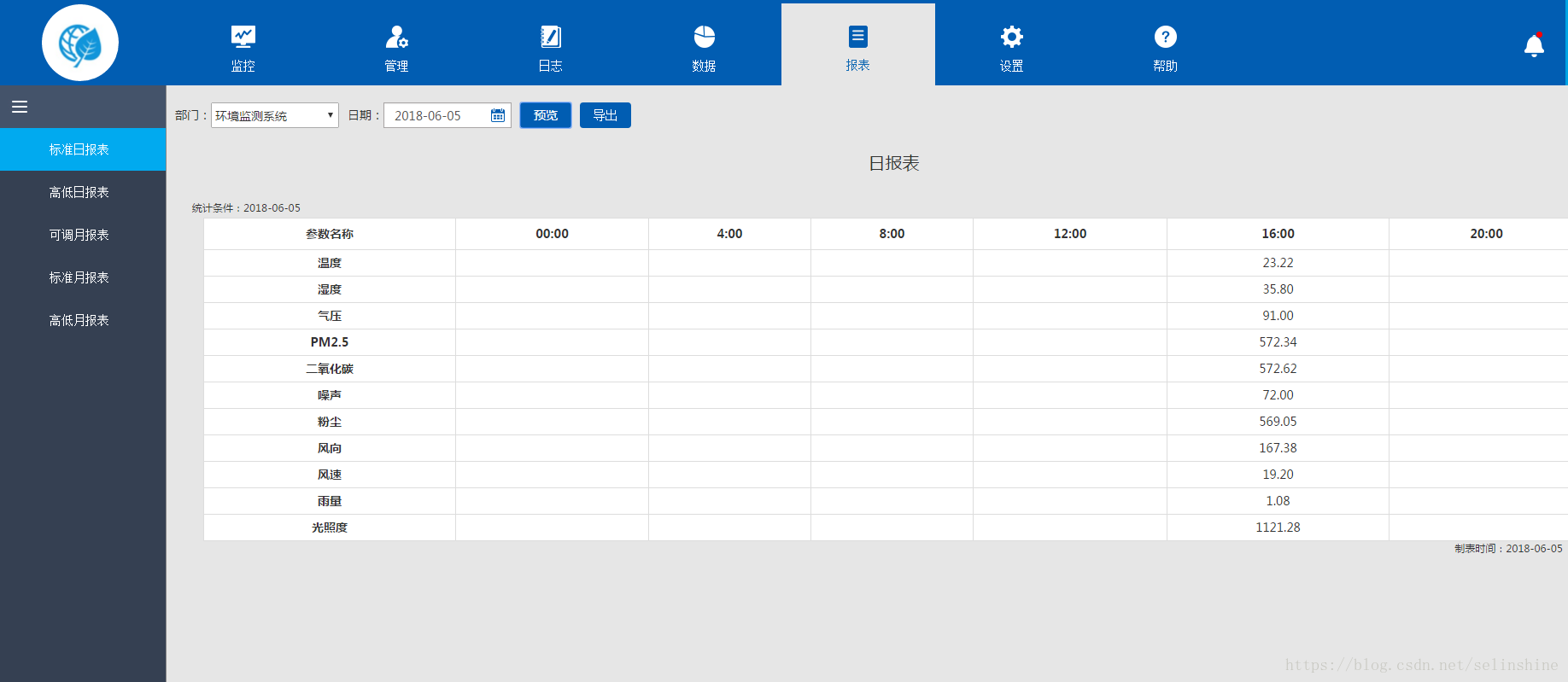
Task: Click the 预览 preview button
Action: pos(546,115)
